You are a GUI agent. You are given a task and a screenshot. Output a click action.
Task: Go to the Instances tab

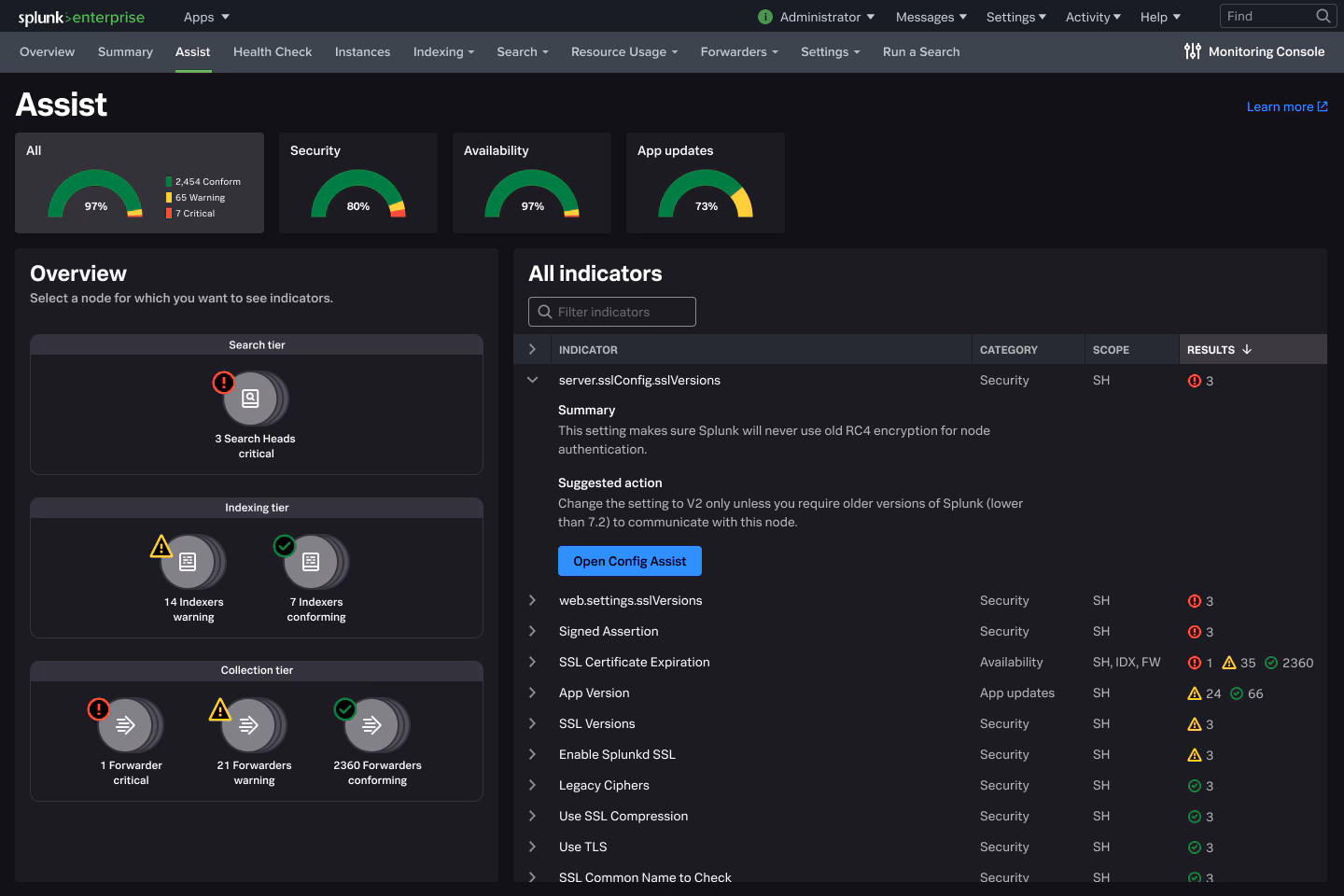pyautogui.click(x=362, y=51)
